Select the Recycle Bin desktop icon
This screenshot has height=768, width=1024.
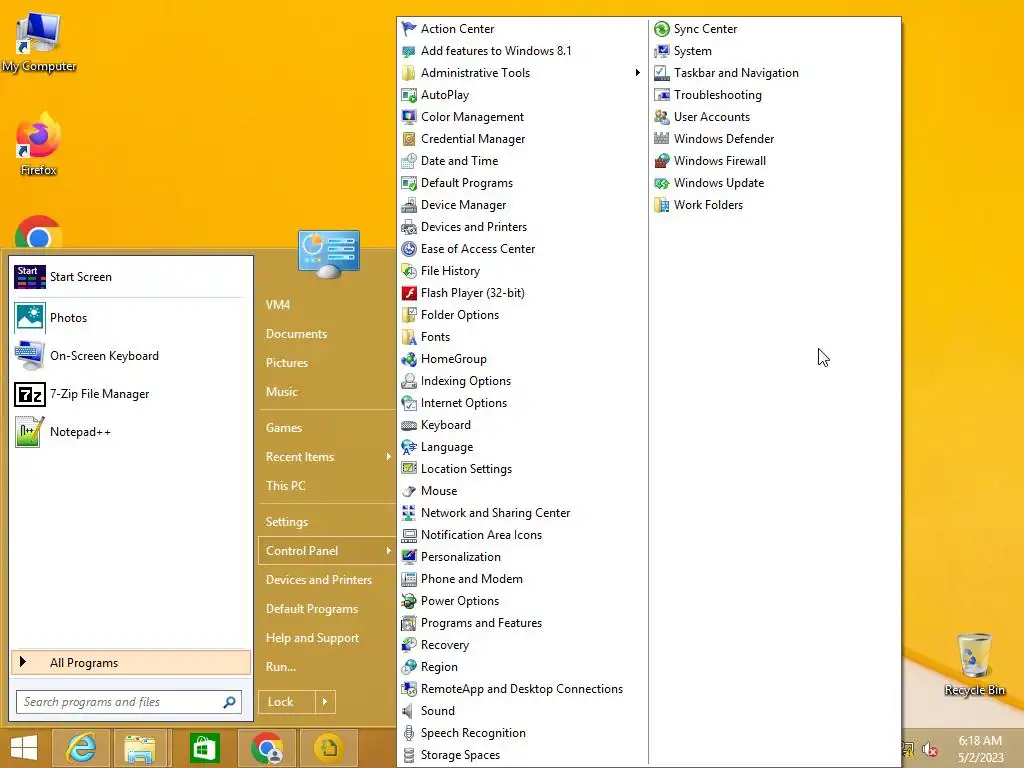point(974,664)
